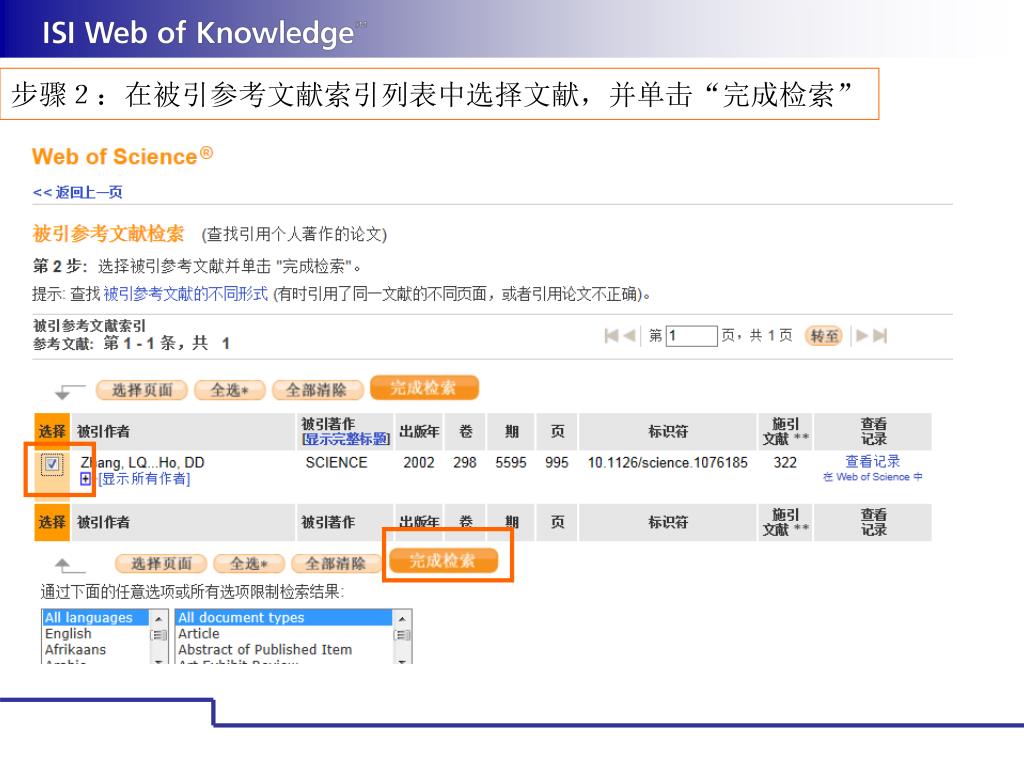Click 在 Web of Science 中 text
This screenshot has height=768, width=1024.
872,477
